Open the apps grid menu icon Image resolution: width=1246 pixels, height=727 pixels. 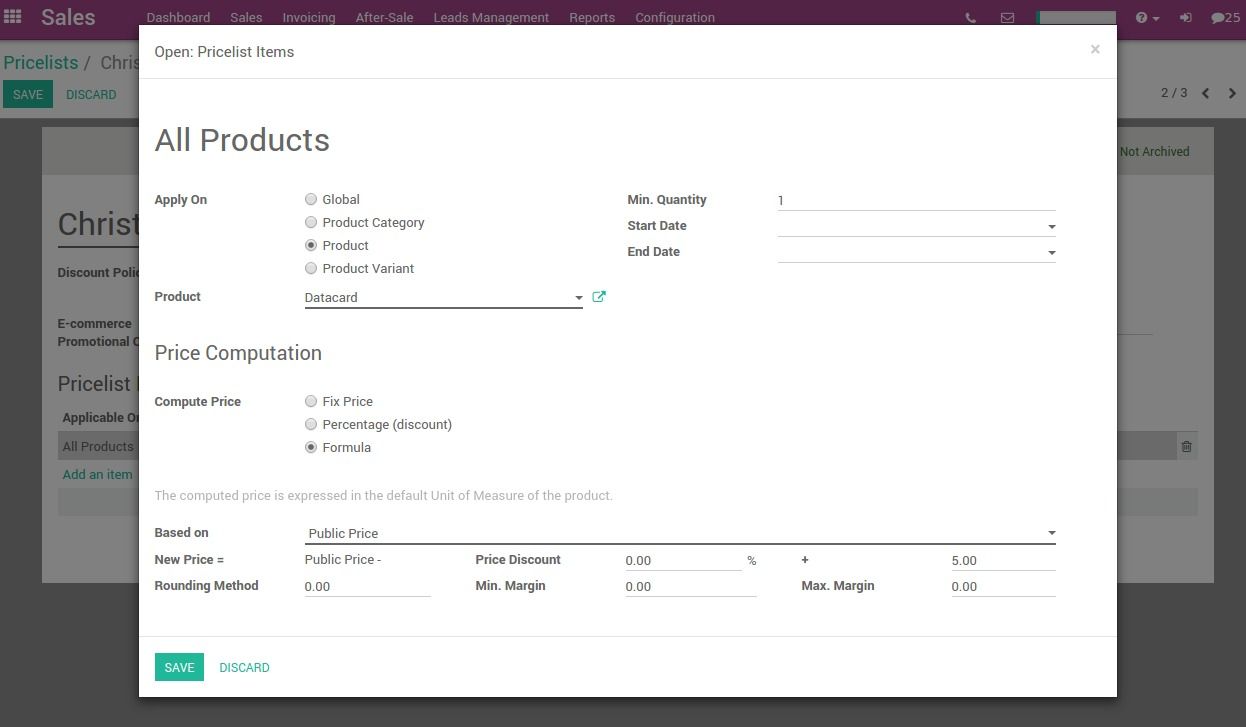(x=13, y=17)
